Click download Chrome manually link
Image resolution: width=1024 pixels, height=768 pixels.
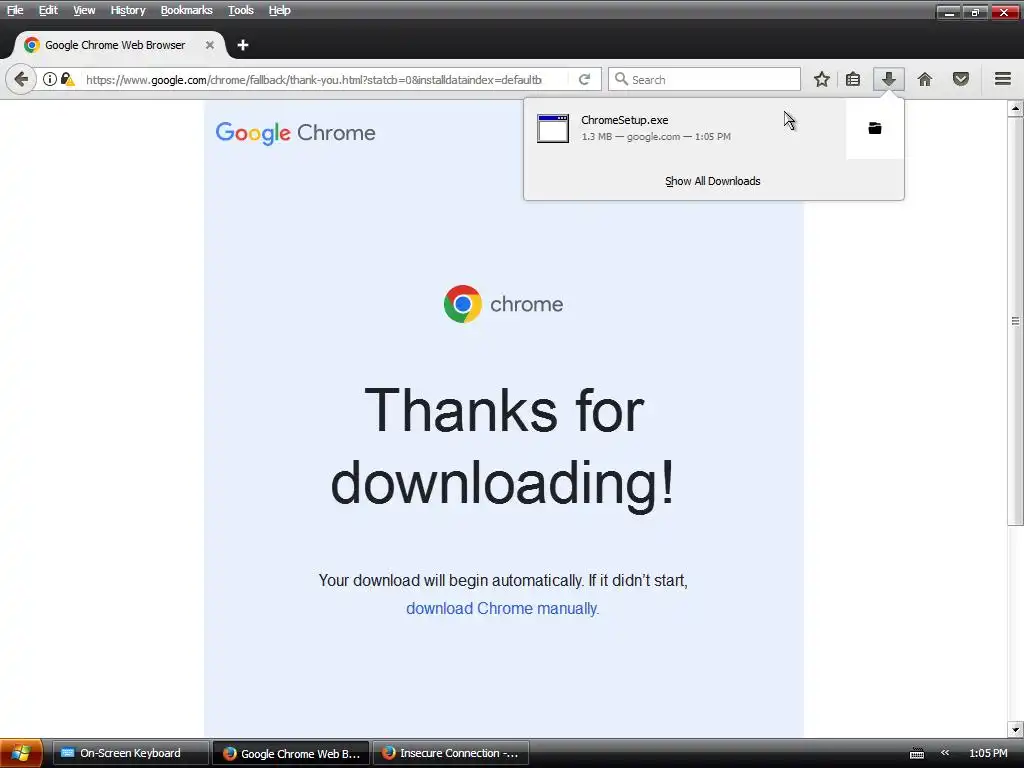(x=502, y=608)
